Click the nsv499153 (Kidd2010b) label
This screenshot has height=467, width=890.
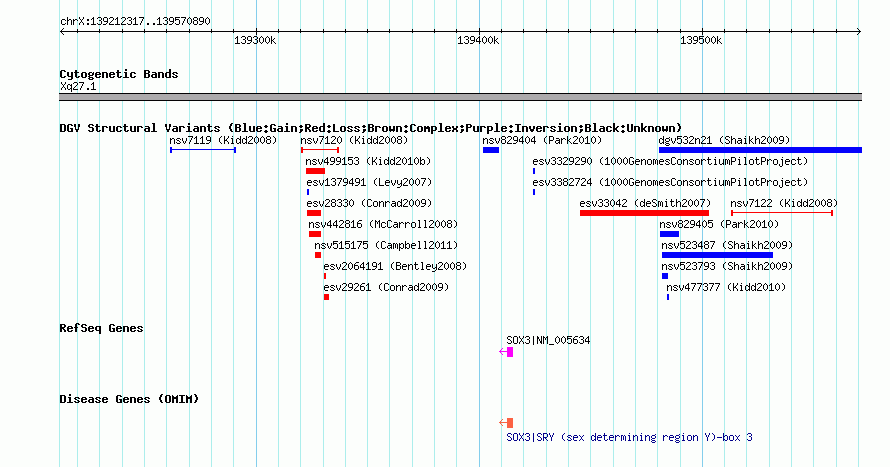368,161
